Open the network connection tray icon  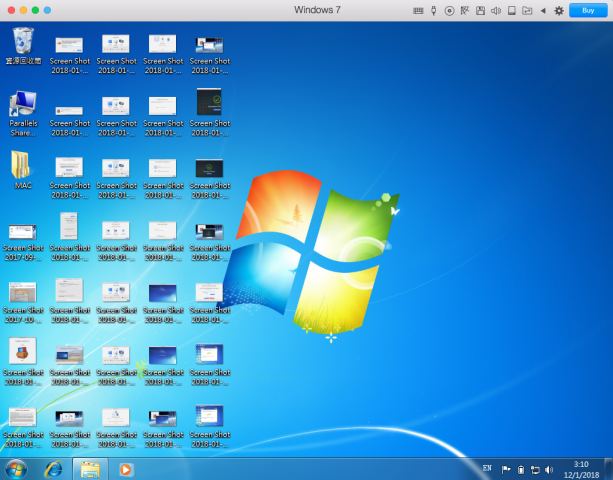[x=535, y=469]
